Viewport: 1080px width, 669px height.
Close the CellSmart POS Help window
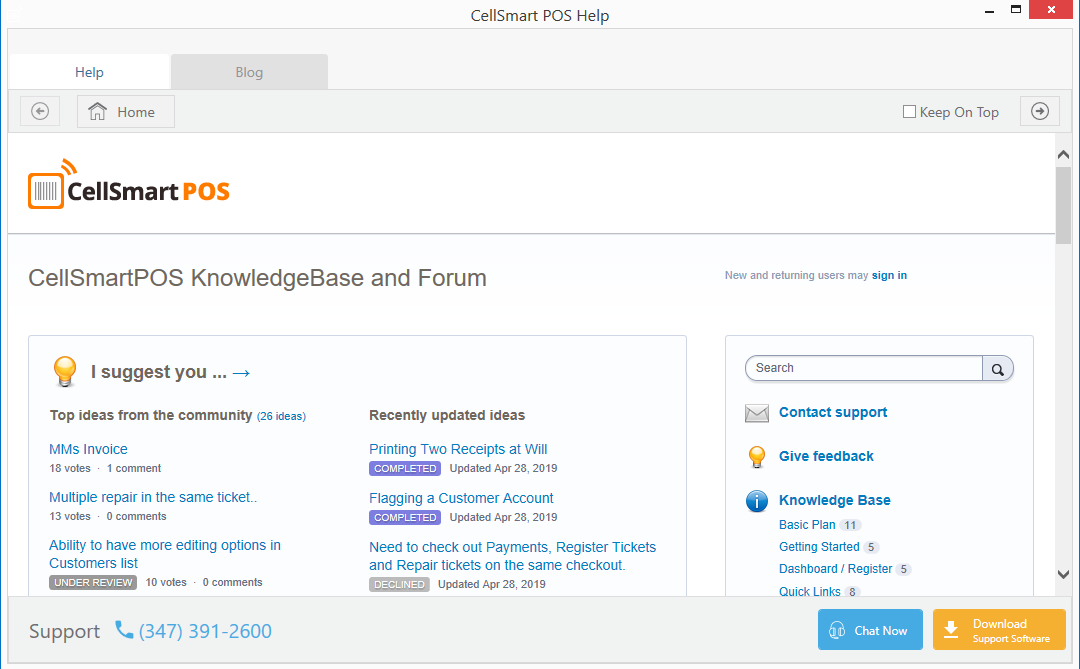point(1051,10)
